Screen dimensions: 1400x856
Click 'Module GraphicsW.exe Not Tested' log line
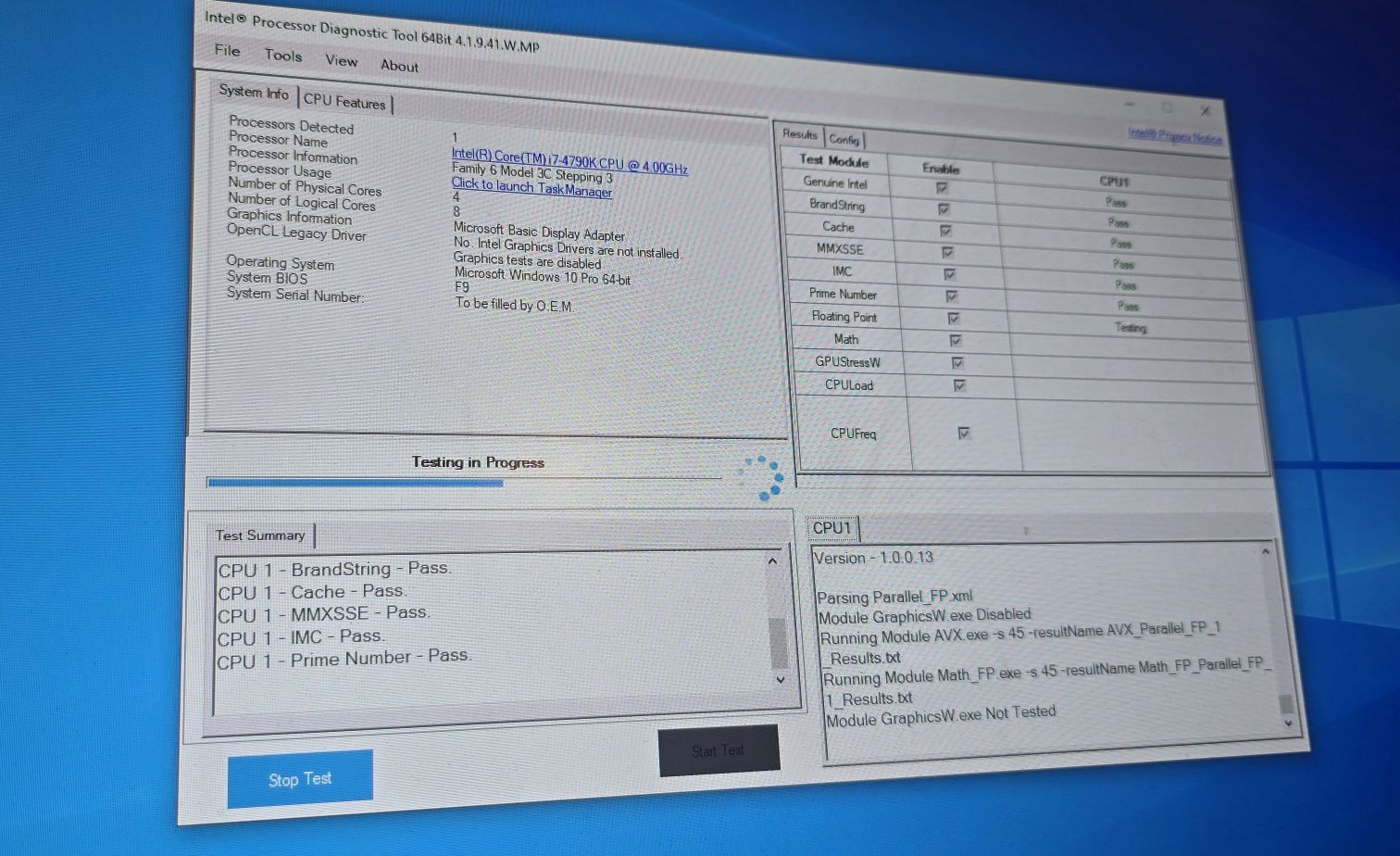point(940,715)
